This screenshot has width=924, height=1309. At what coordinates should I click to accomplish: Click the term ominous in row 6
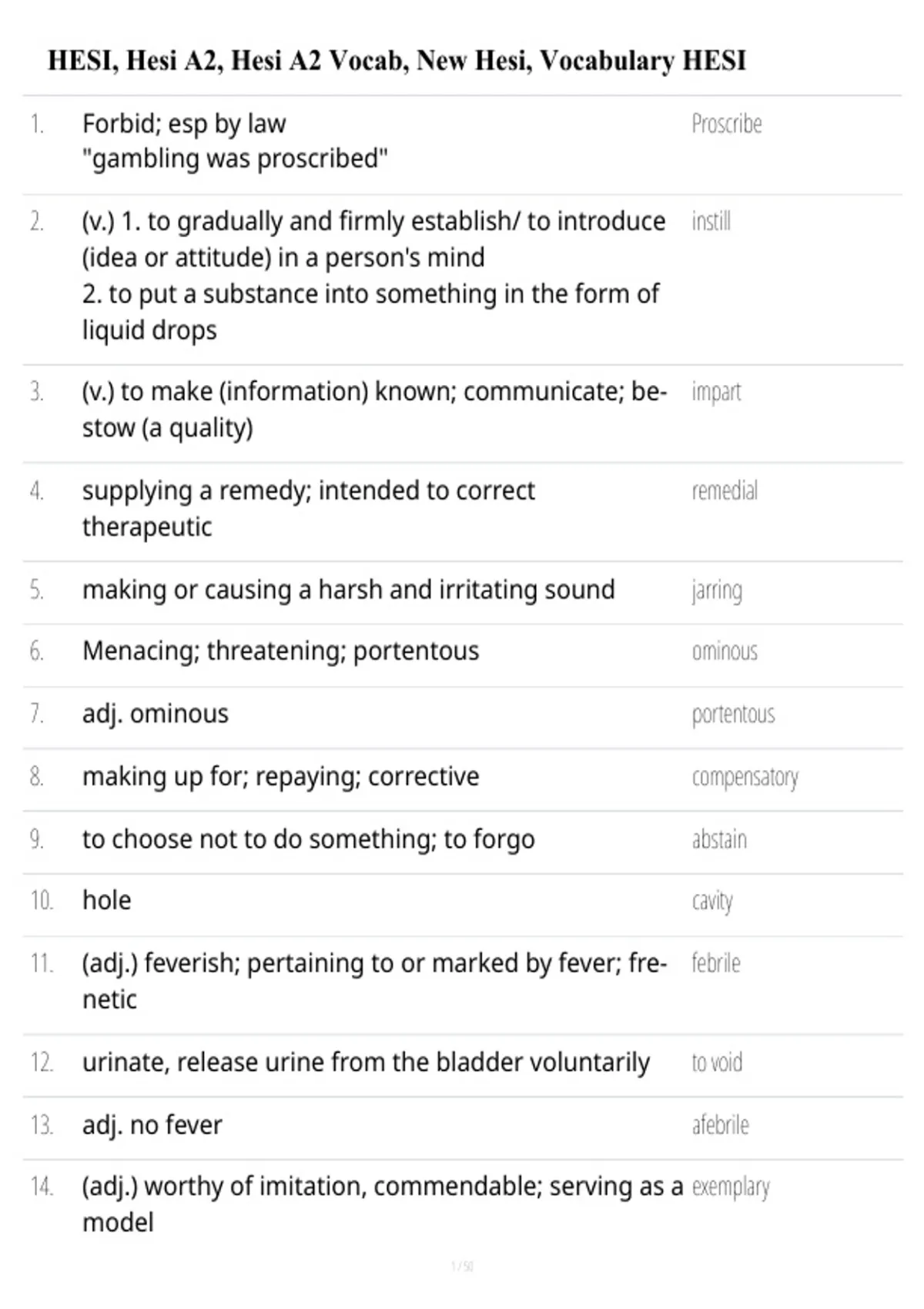(725, 651)
